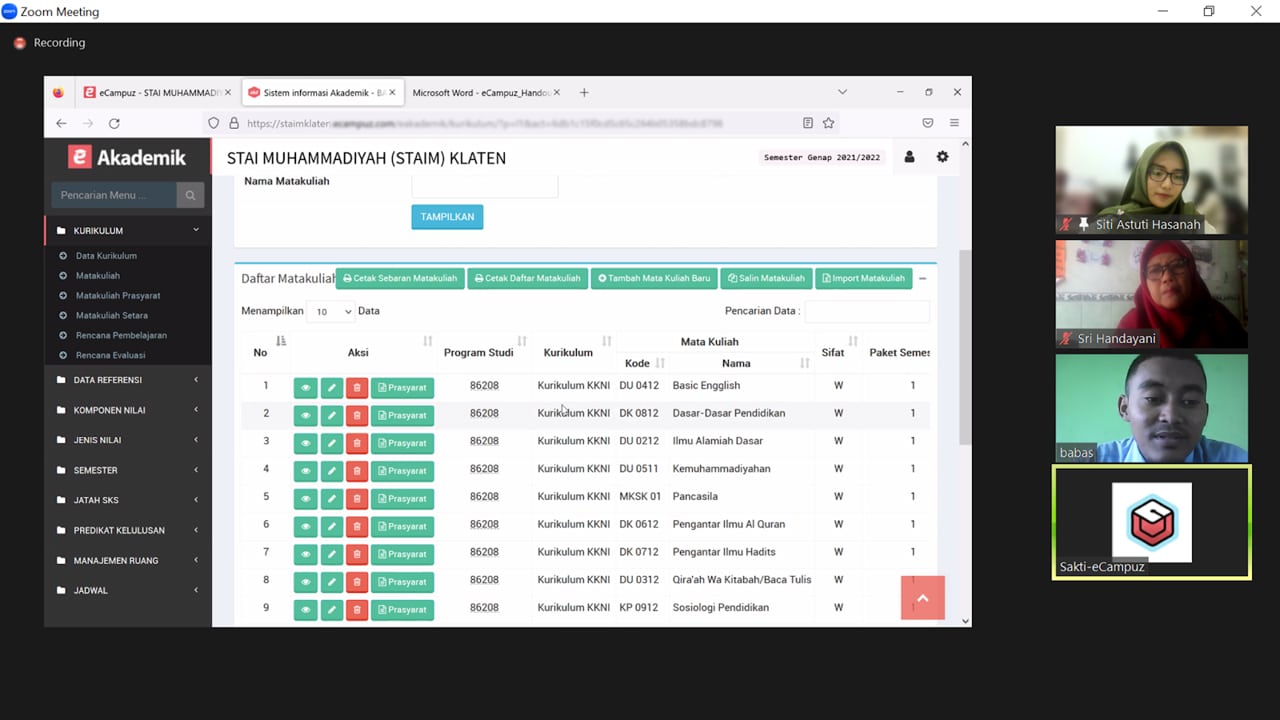Expand the KOMPONEN NILAI sidebar section
Image resolution: width=1280 pixels, height=720 pixels.
(x=128, y=410)
